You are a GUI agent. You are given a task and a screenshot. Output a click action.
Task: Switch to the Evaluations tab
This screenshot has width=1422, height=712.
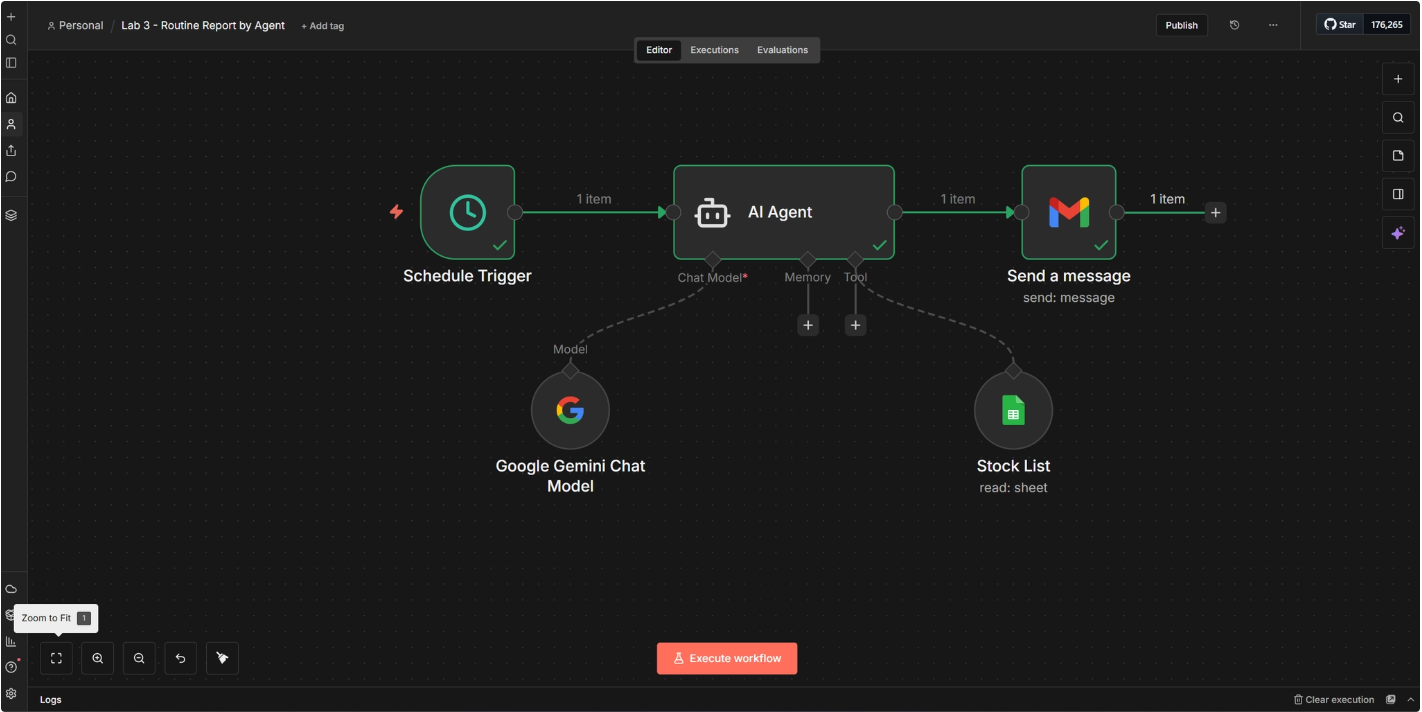[x=782, y=49]
